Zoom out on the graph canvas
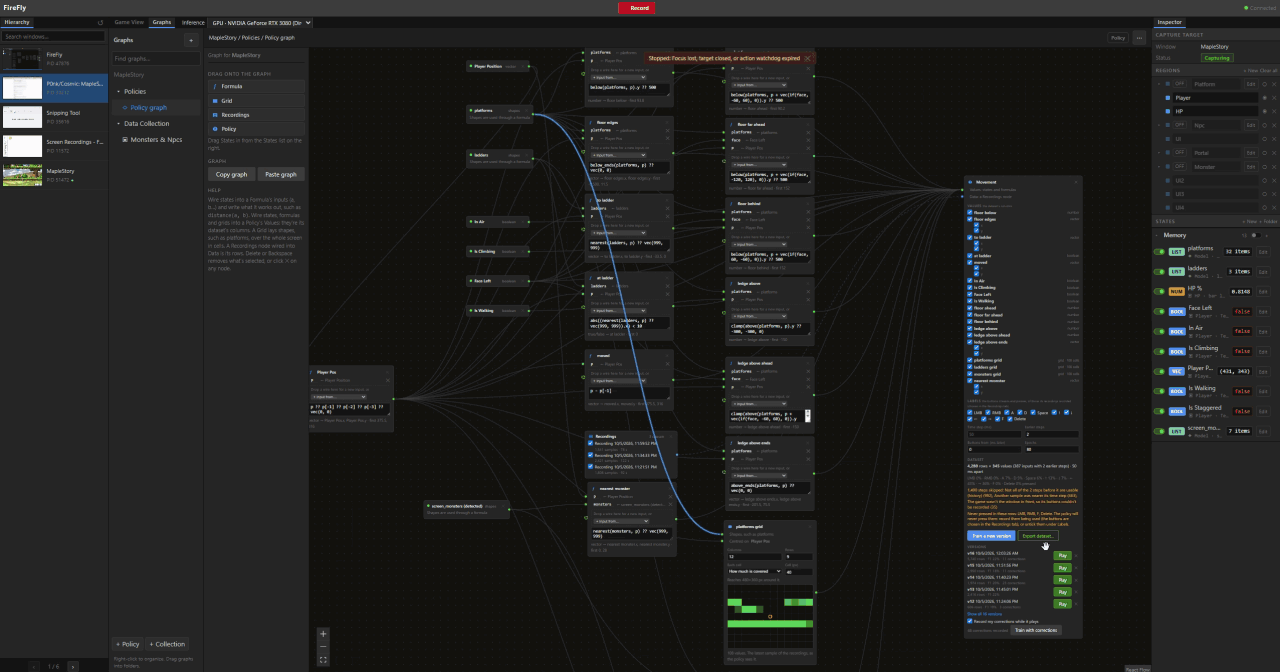 click(323, 647)
